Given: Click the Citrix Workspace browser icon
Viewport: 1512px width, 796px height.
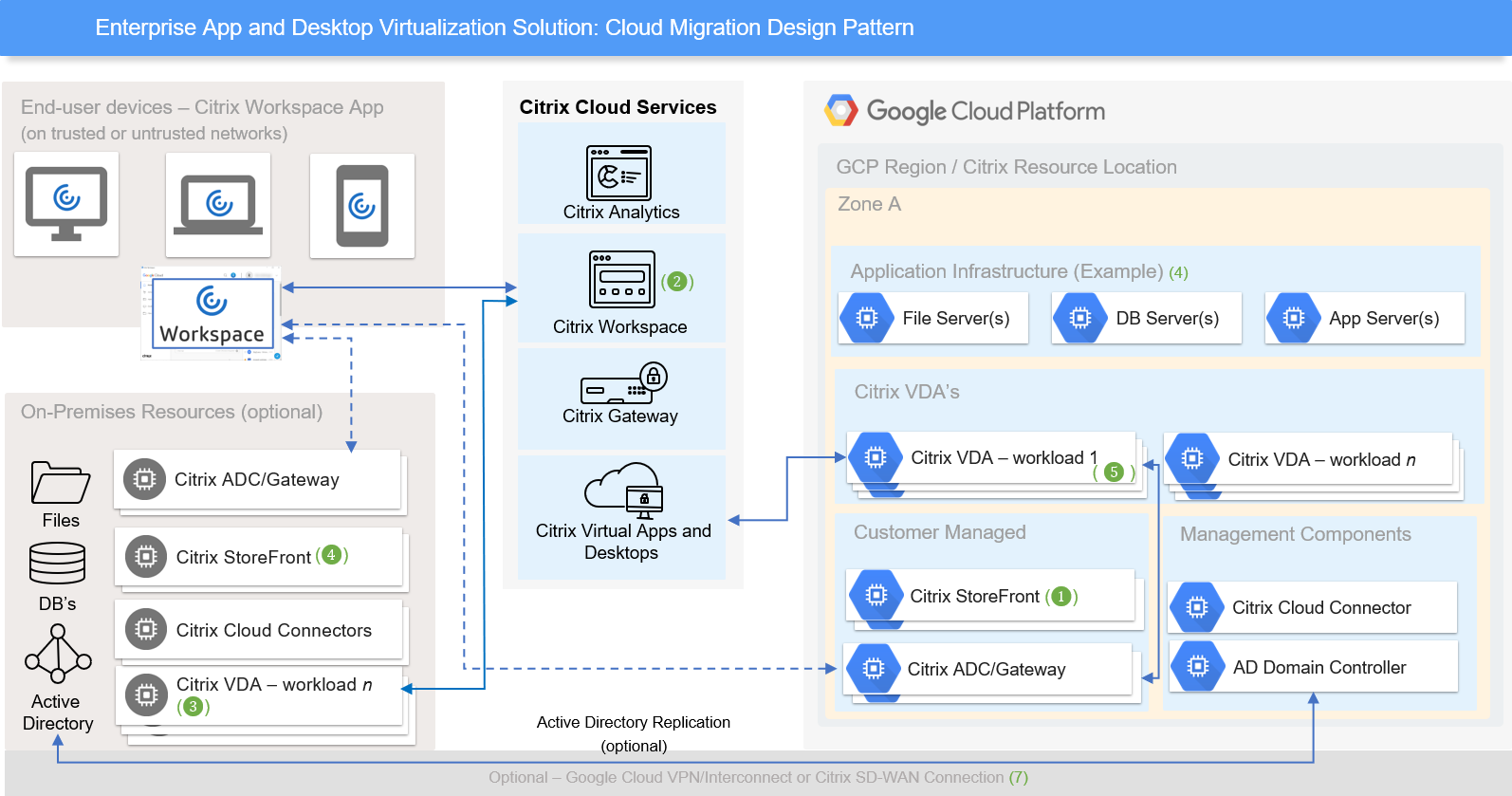Looking at the screenshot, I should click(x=622, y=279).
